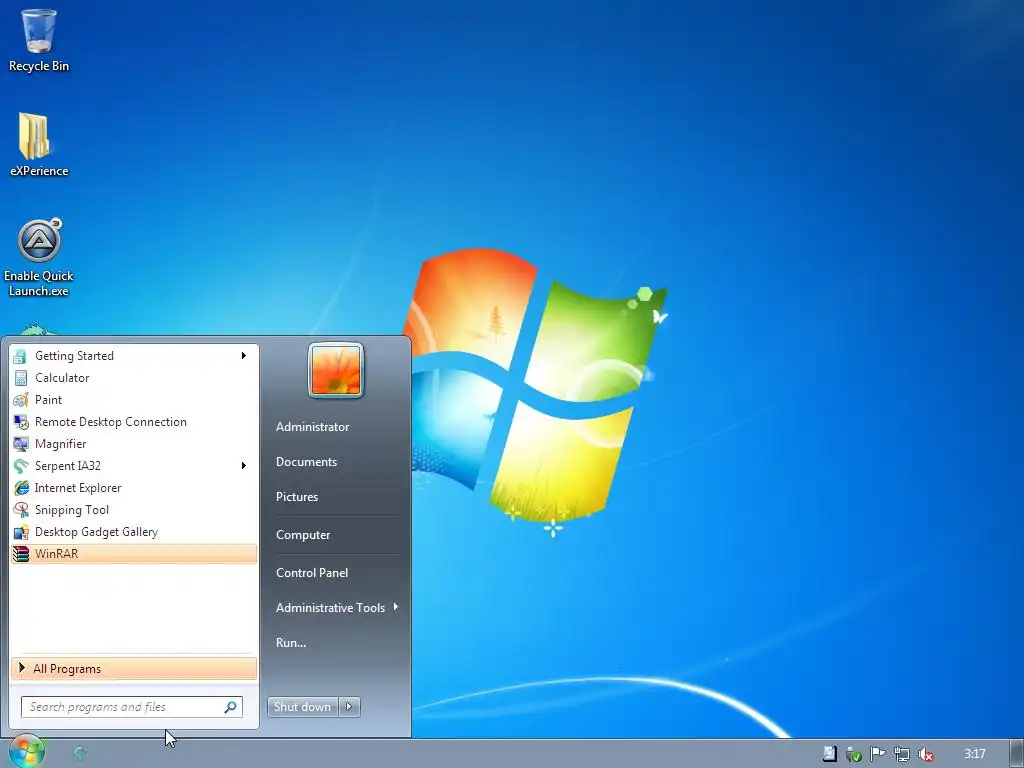Select the Remote Desktop Connection label
The height and width of the screenshot is (768, 1024).
(x=111, y=422)
